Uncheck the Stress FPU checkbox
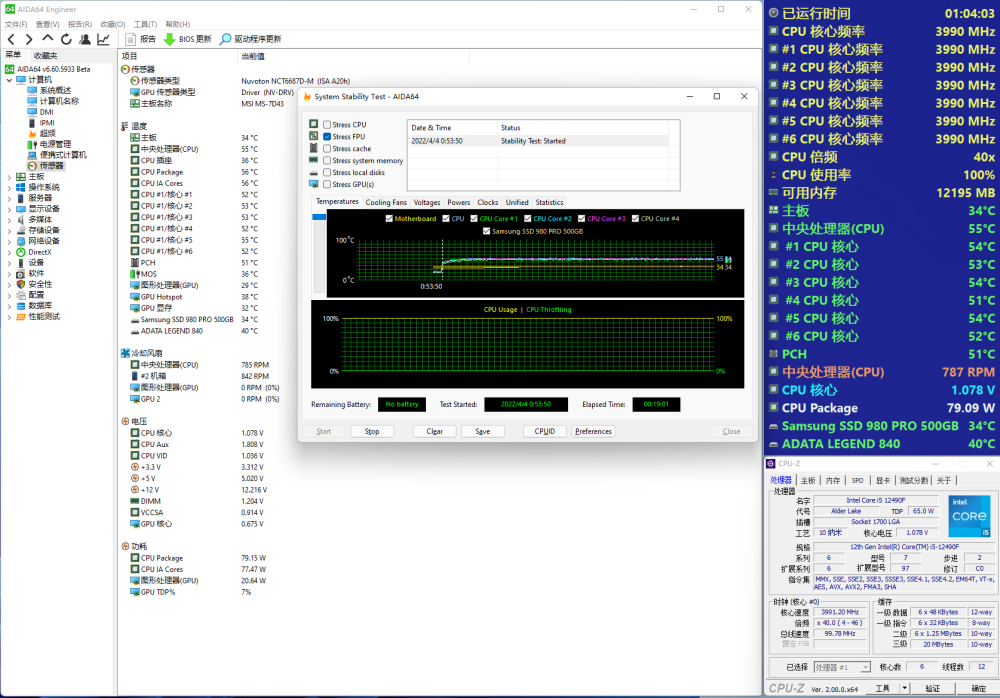The height and width of the screenshot is (698, 1000). coord(327,137)
